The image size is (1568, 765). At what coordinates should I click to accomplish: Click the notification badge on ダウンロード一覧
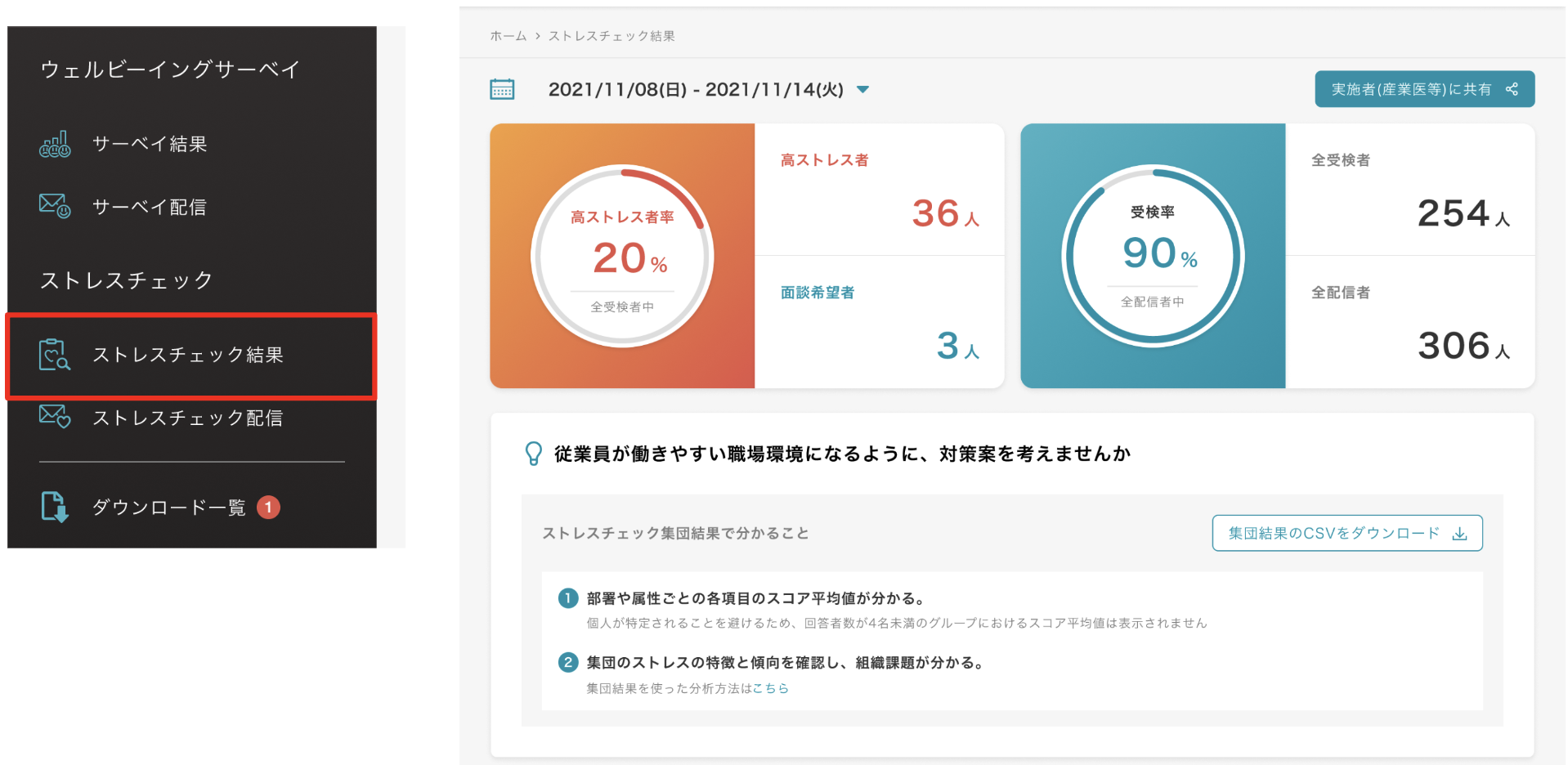click(x=268, y=507)
